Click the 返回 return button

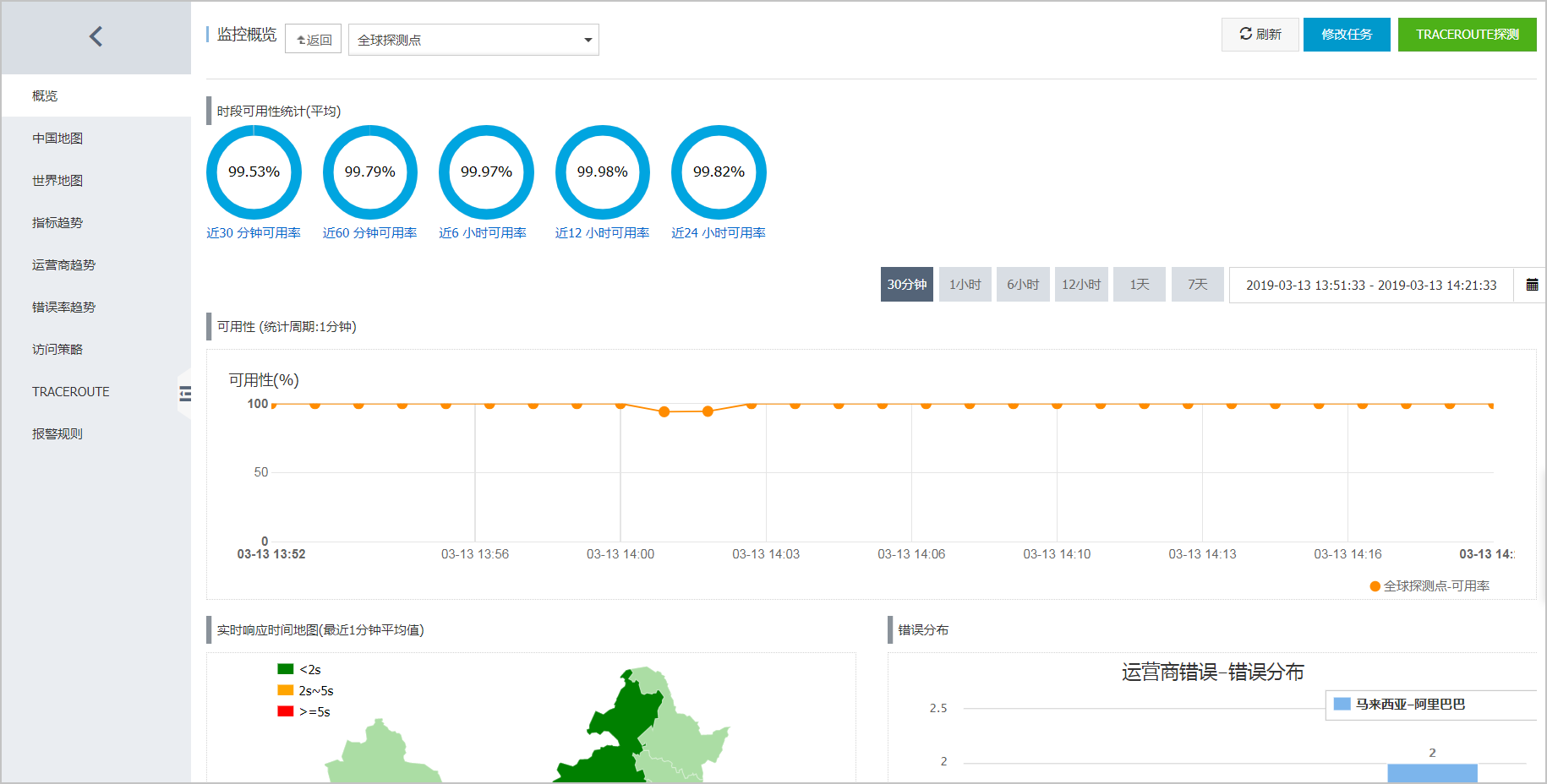click(314, 40)
